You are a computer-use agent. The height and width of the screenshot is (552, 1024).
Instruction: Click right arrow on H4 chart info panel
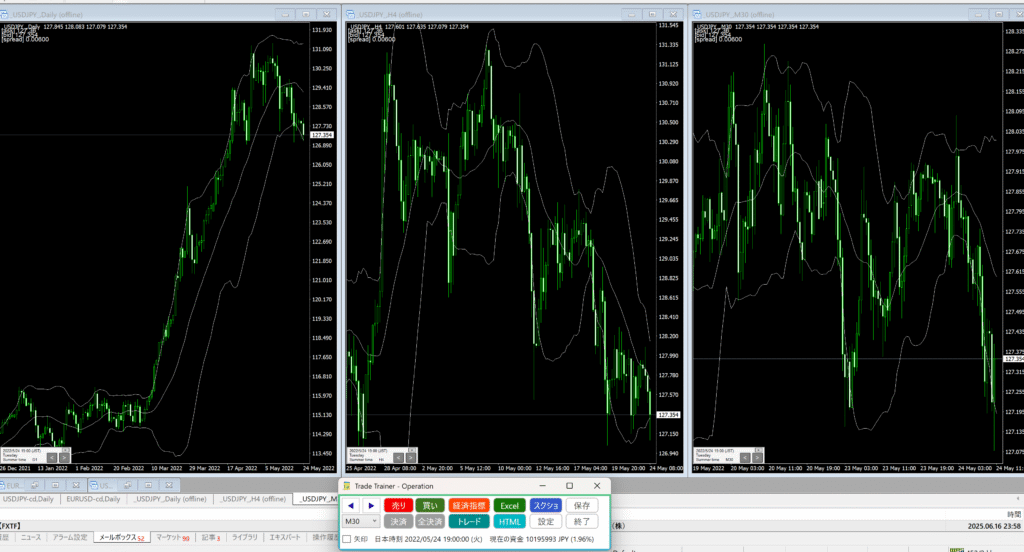click(411, 458)
